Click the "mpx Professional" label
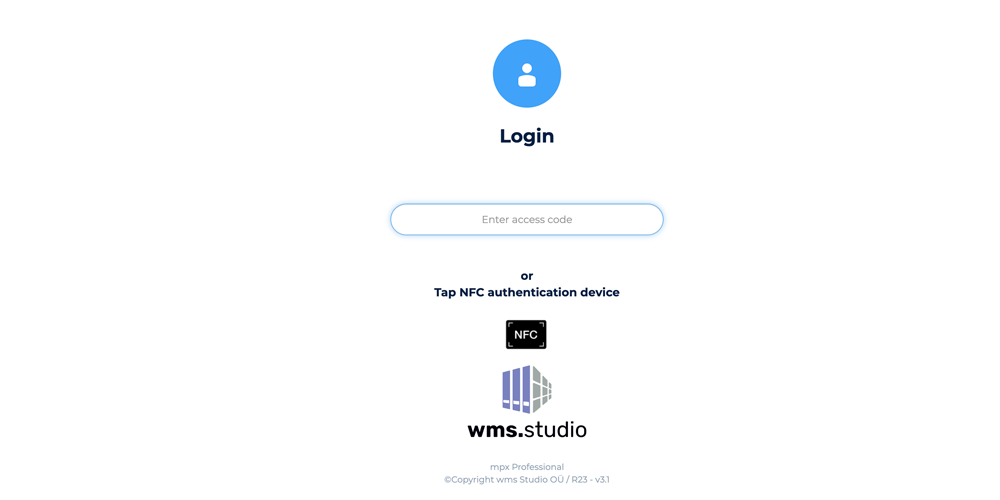Image resolution: width=1000 pixels, height=500 pixels. [527, 467]
